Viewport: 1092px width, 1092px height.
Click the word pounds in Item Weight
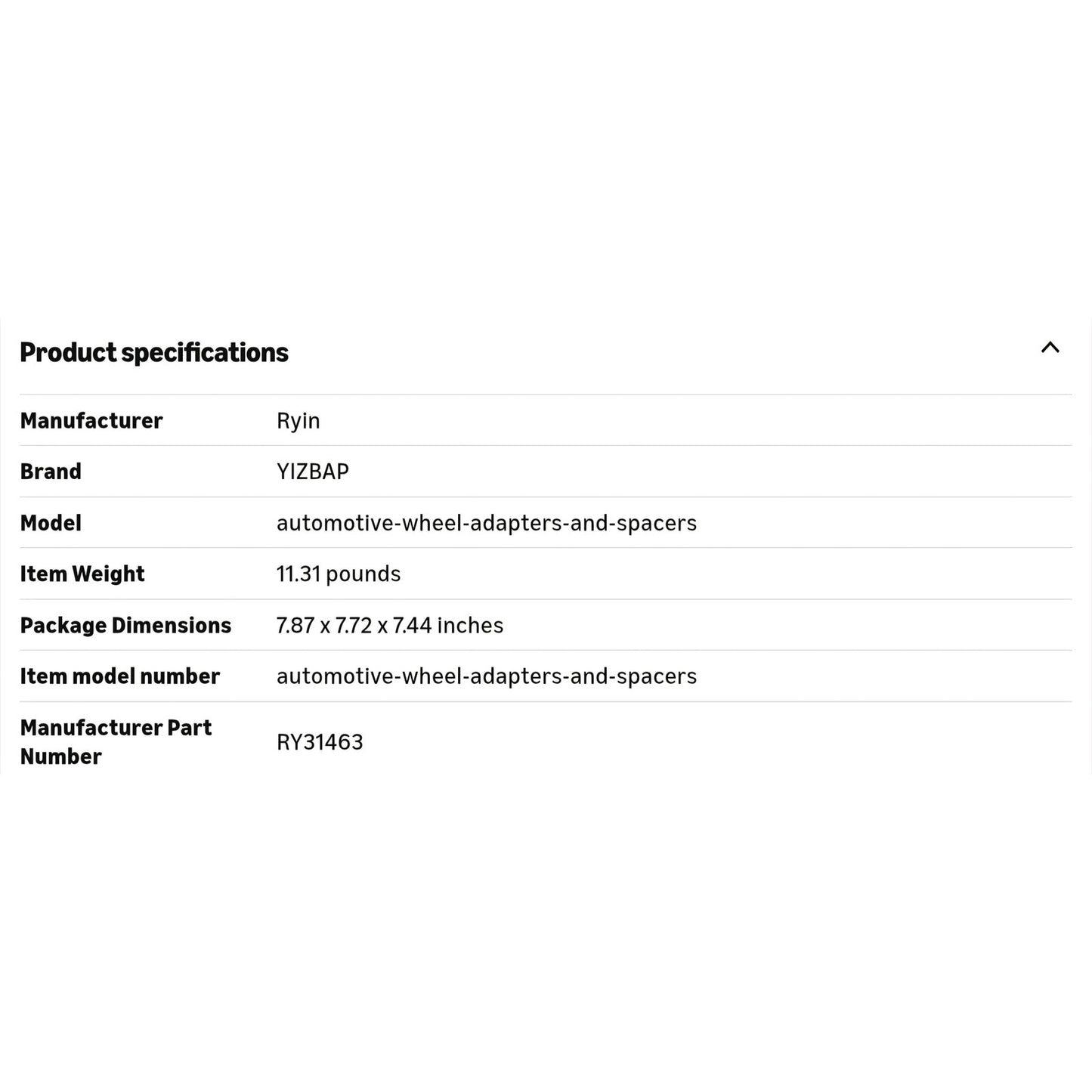coord(363,574)
